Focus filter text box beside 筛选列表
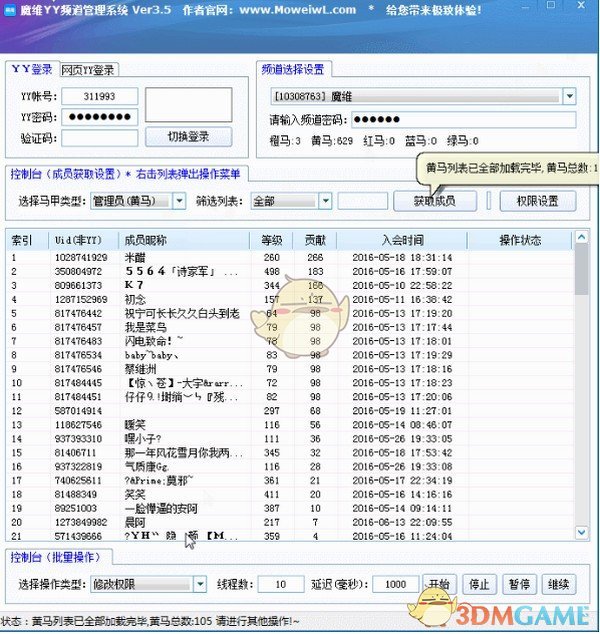 pos(363,201)
